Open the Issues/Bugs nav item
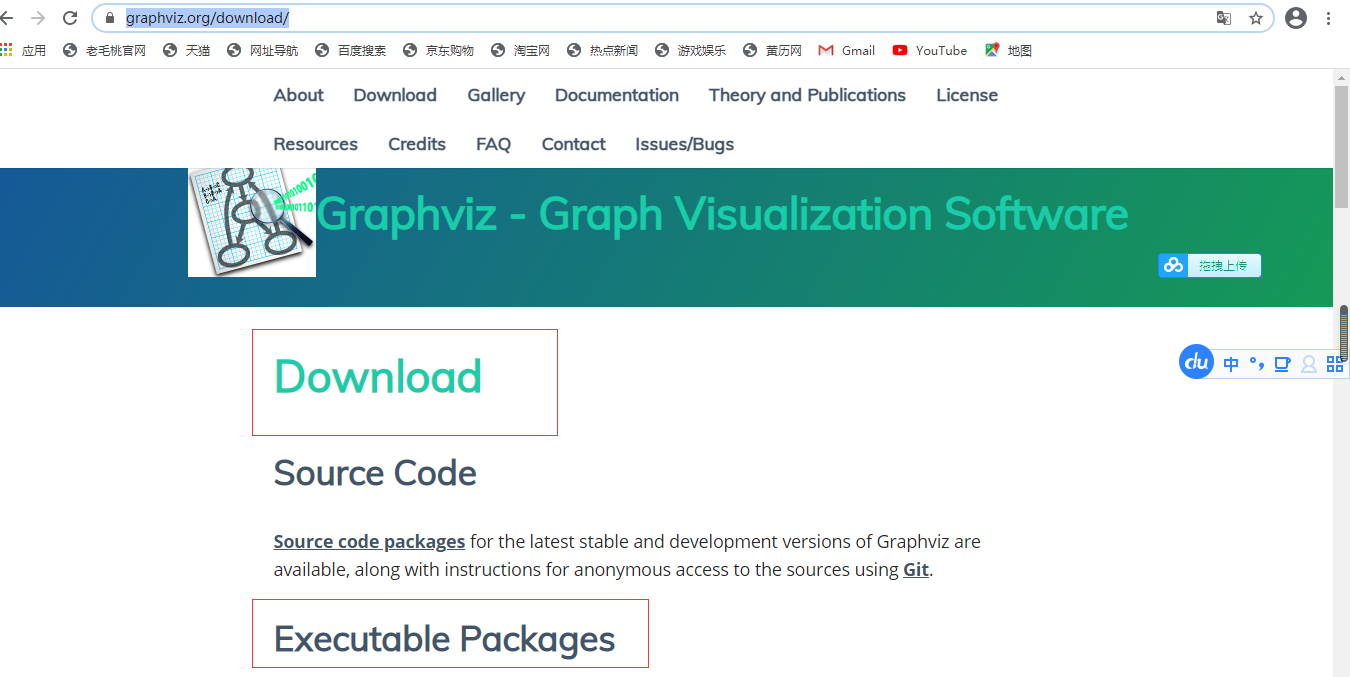This screenshot has height=677, width=1350. click(685, 145)
